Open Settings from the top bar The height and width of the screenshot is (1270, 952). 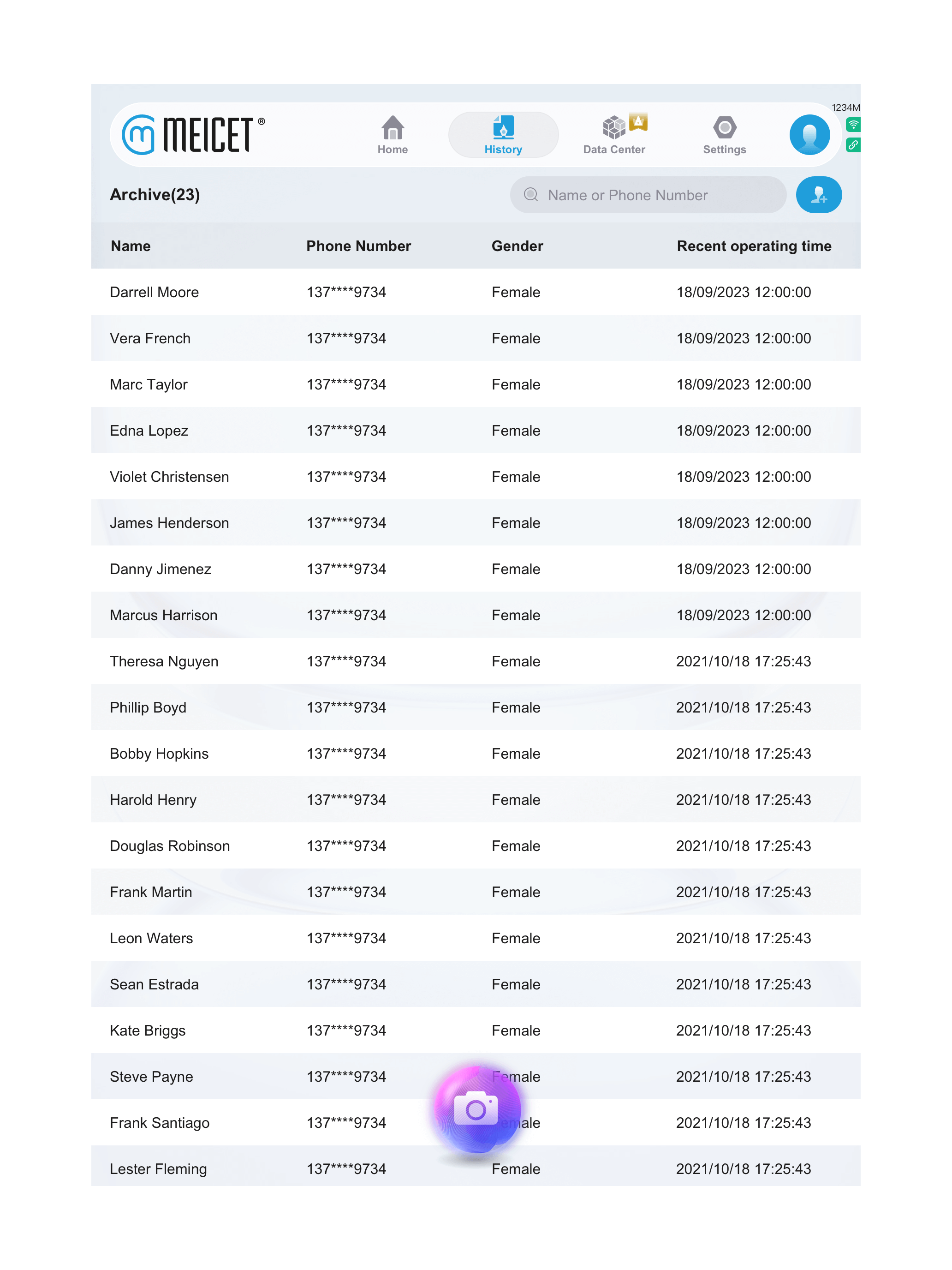[724, 135]
